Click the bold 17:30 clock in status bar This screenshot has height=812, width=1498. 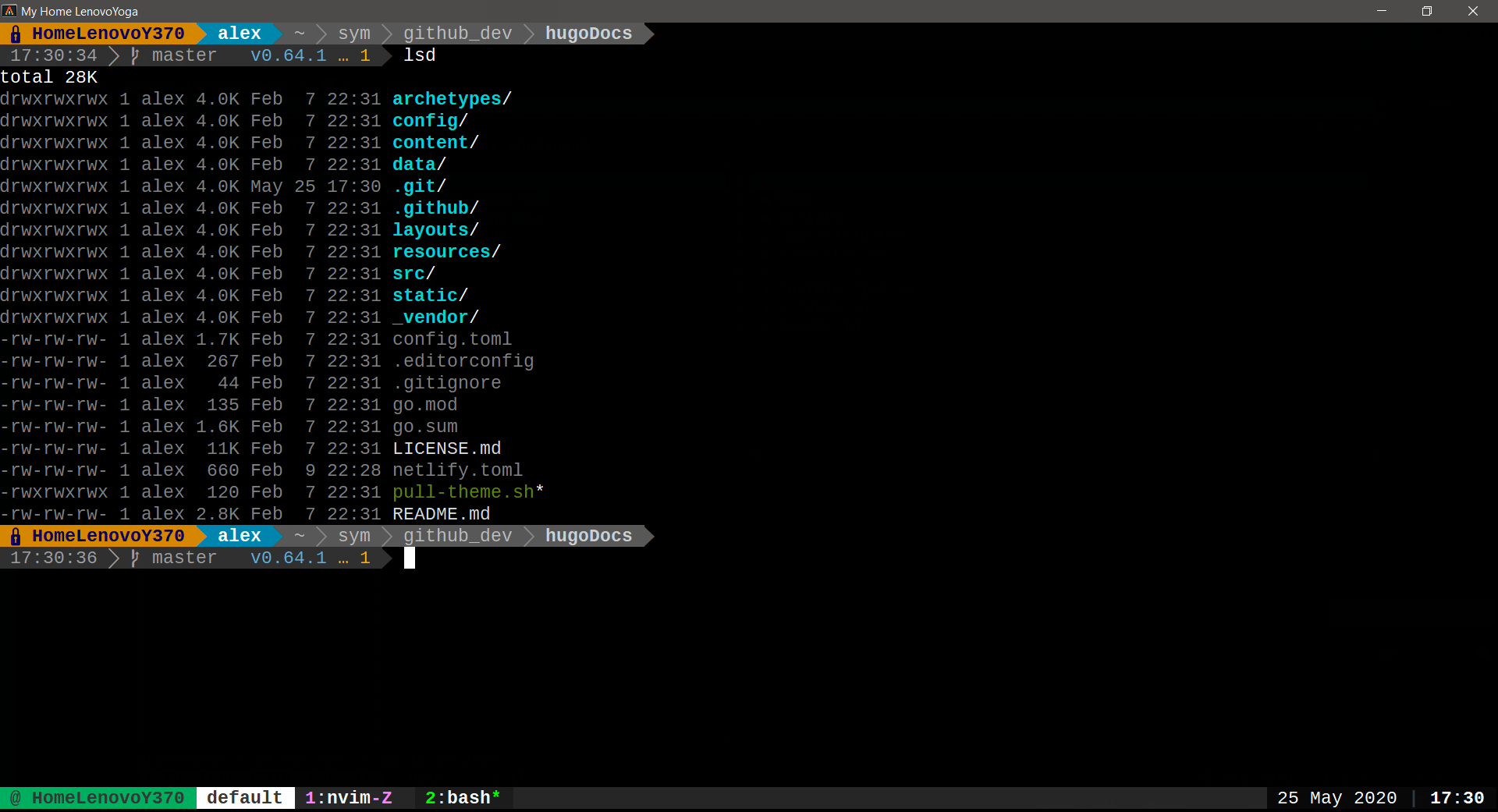pos(1457,798)
